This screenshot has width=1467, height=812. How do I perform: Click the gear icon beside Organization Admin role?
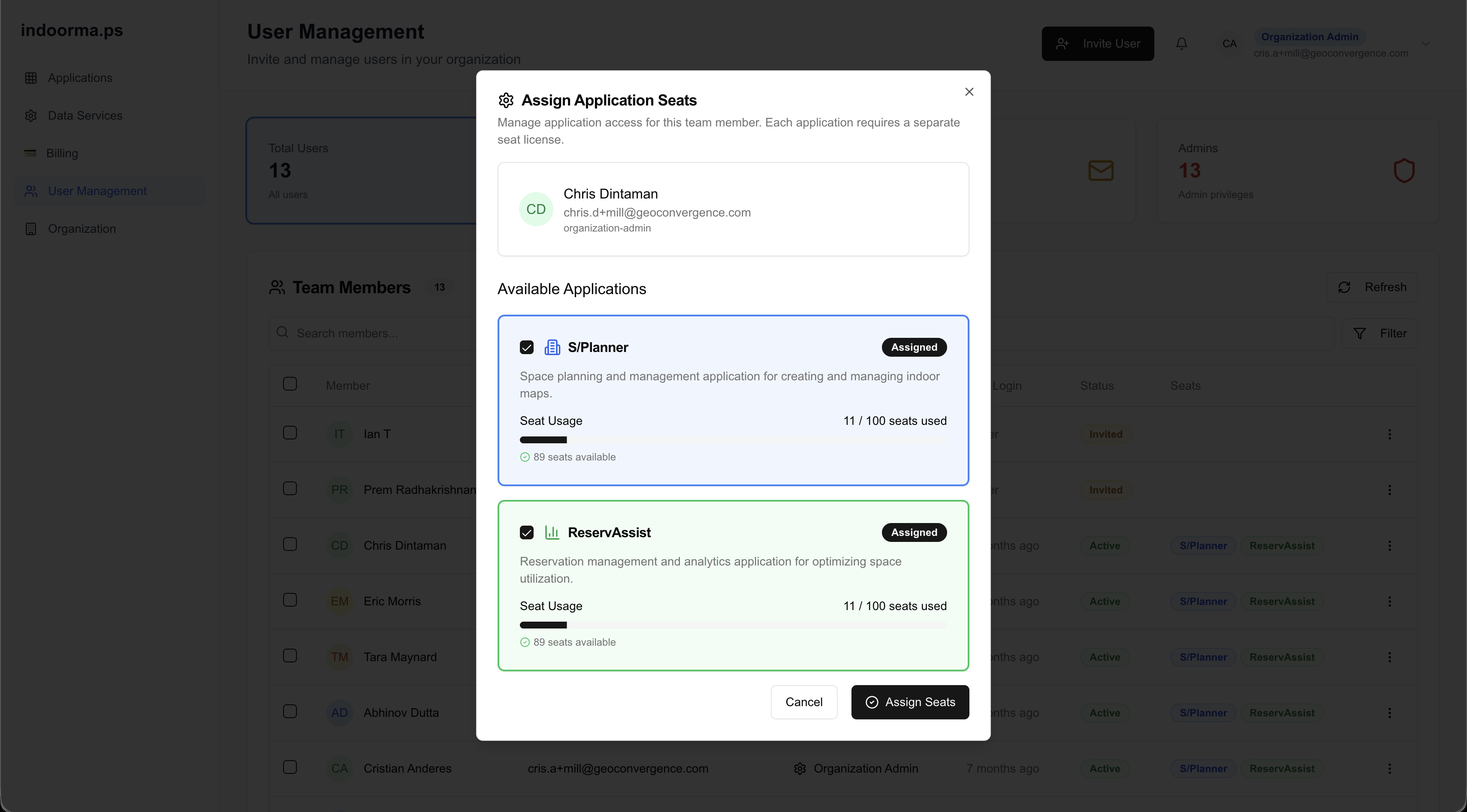pyautogui.click(x=800, y=769)
